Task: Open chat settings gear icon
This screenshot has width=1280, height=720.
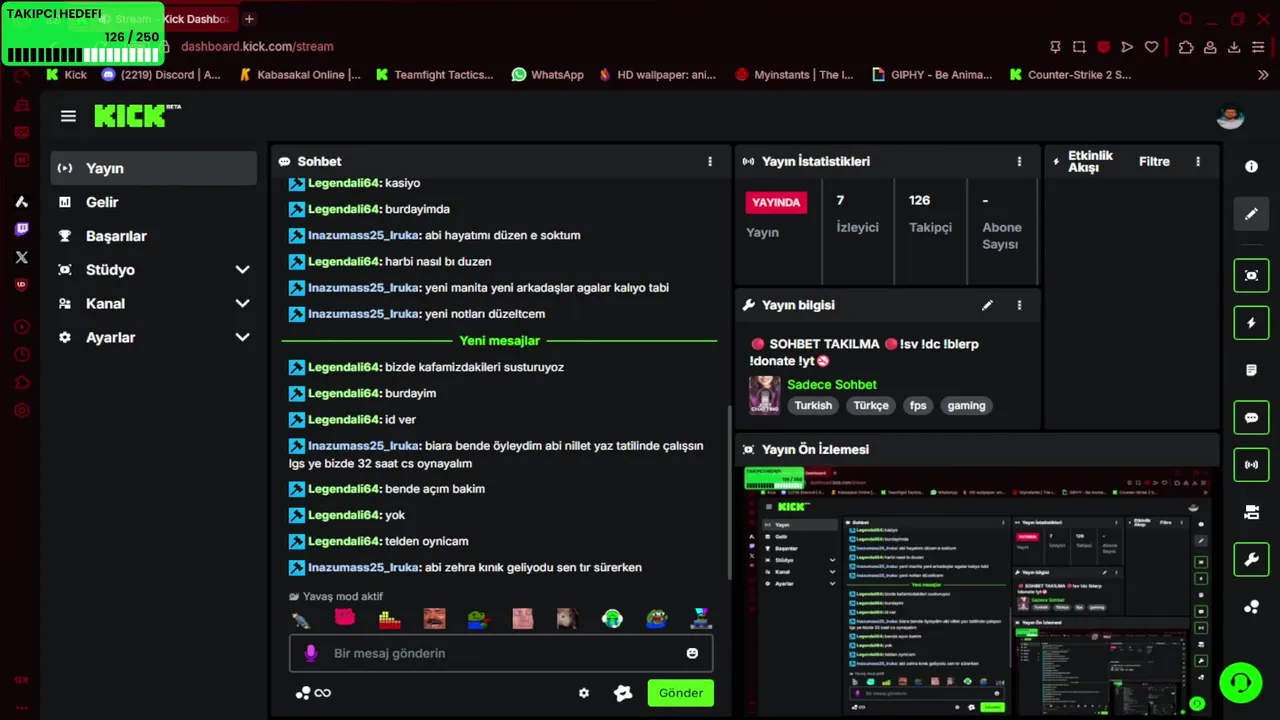Action: [x=584, y=693]
